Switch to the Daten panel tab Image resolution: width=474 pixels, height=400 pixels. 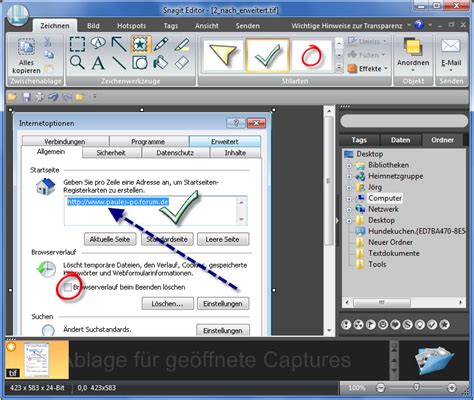click(x=400, y=140)
